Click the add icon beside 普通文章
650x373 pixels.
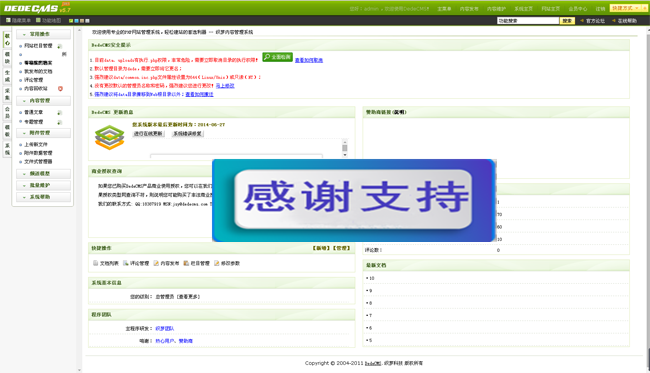[x=60, y=113]
